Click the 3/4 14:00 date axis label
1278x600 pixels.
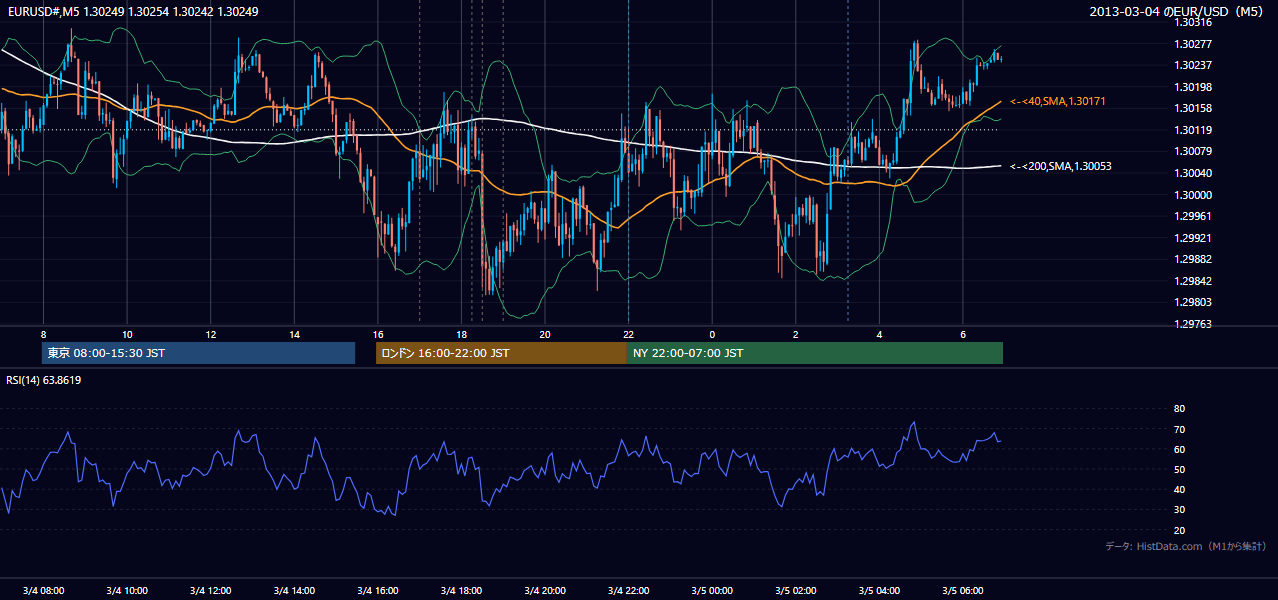point(294,590)
